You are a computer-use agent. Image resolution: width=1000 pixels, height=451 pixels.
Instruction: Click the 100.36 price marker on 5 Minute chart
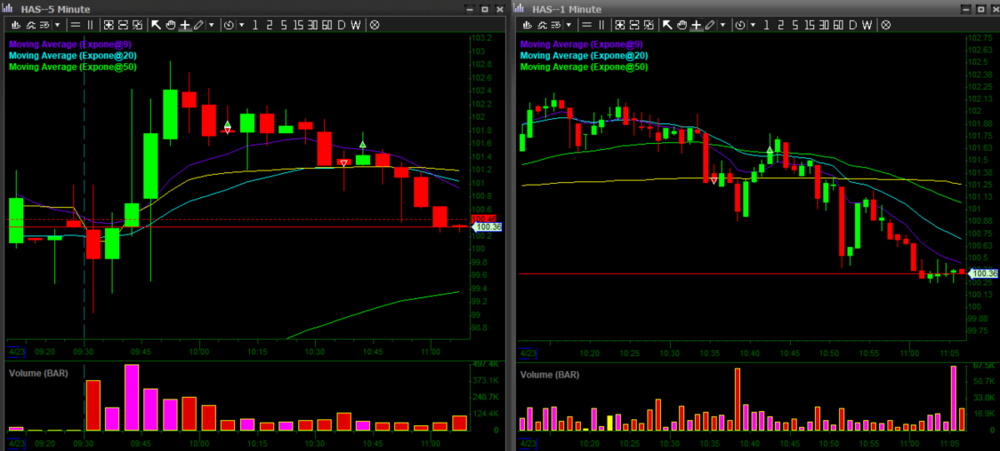[488, 228]
